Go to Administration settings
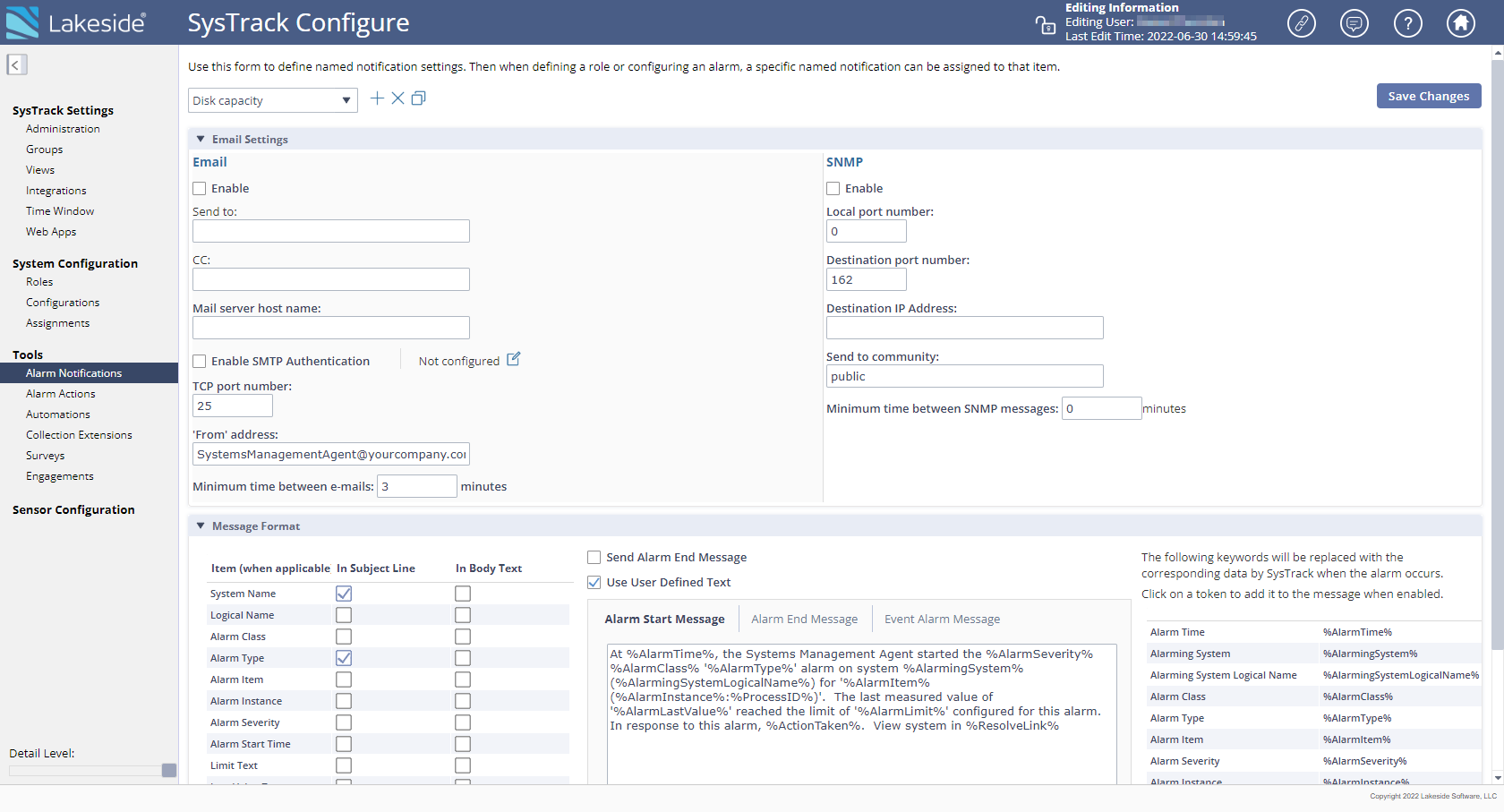Viewport: 1504px width, 812px height. click(x=63, y=129)
